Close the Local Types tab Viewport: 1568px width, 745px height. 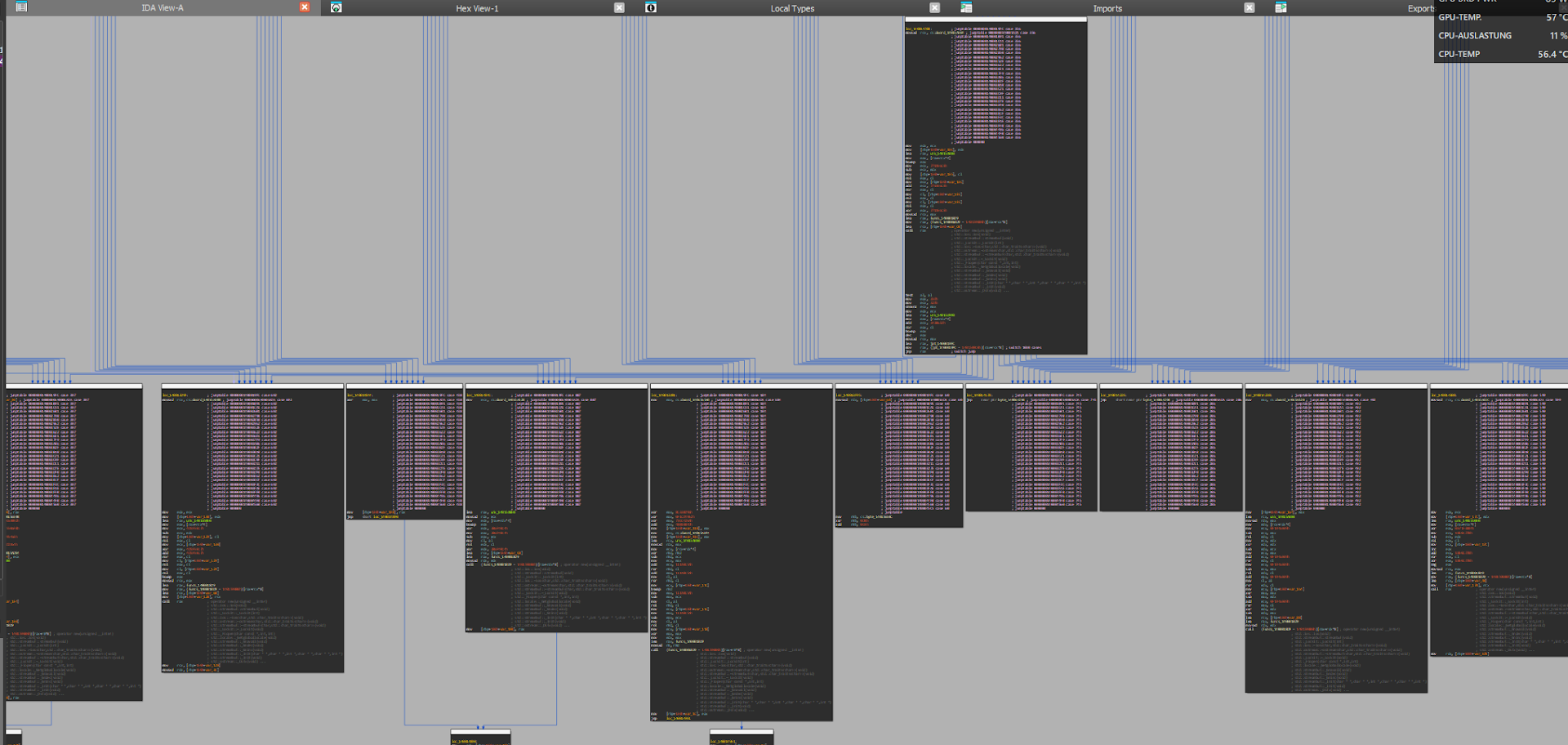(x=935, y=7)
